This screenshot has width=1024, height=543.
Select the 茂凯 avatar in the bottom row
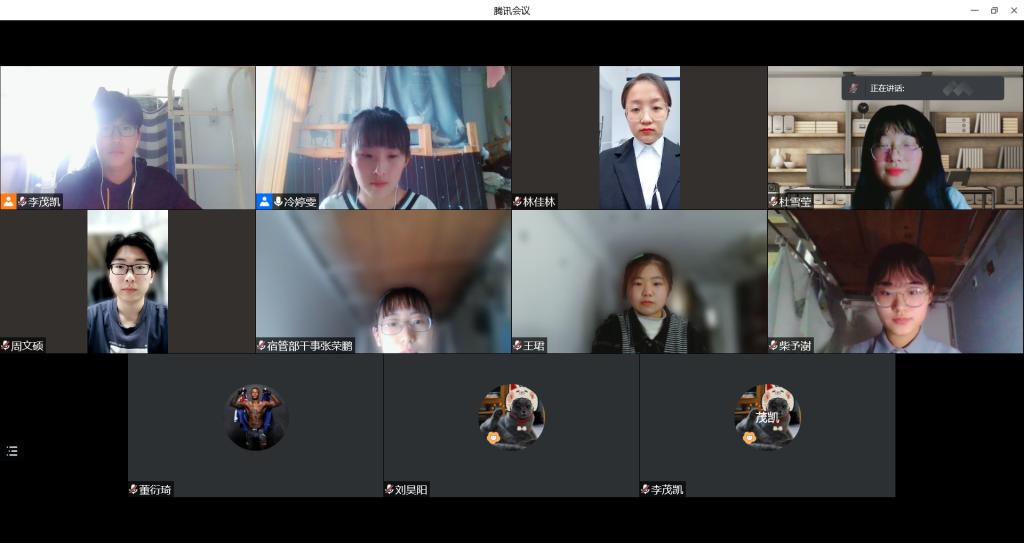[767, 417]
